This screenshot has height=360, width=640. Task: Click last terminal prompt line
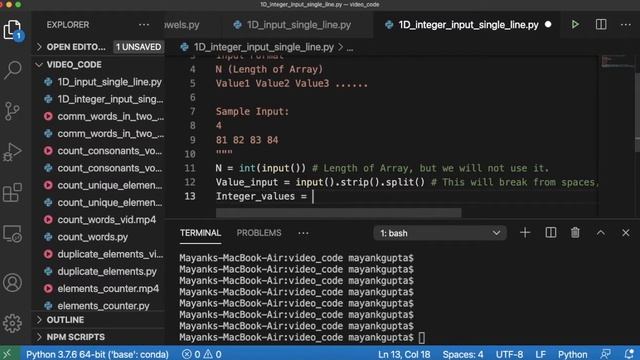(301, 337)
